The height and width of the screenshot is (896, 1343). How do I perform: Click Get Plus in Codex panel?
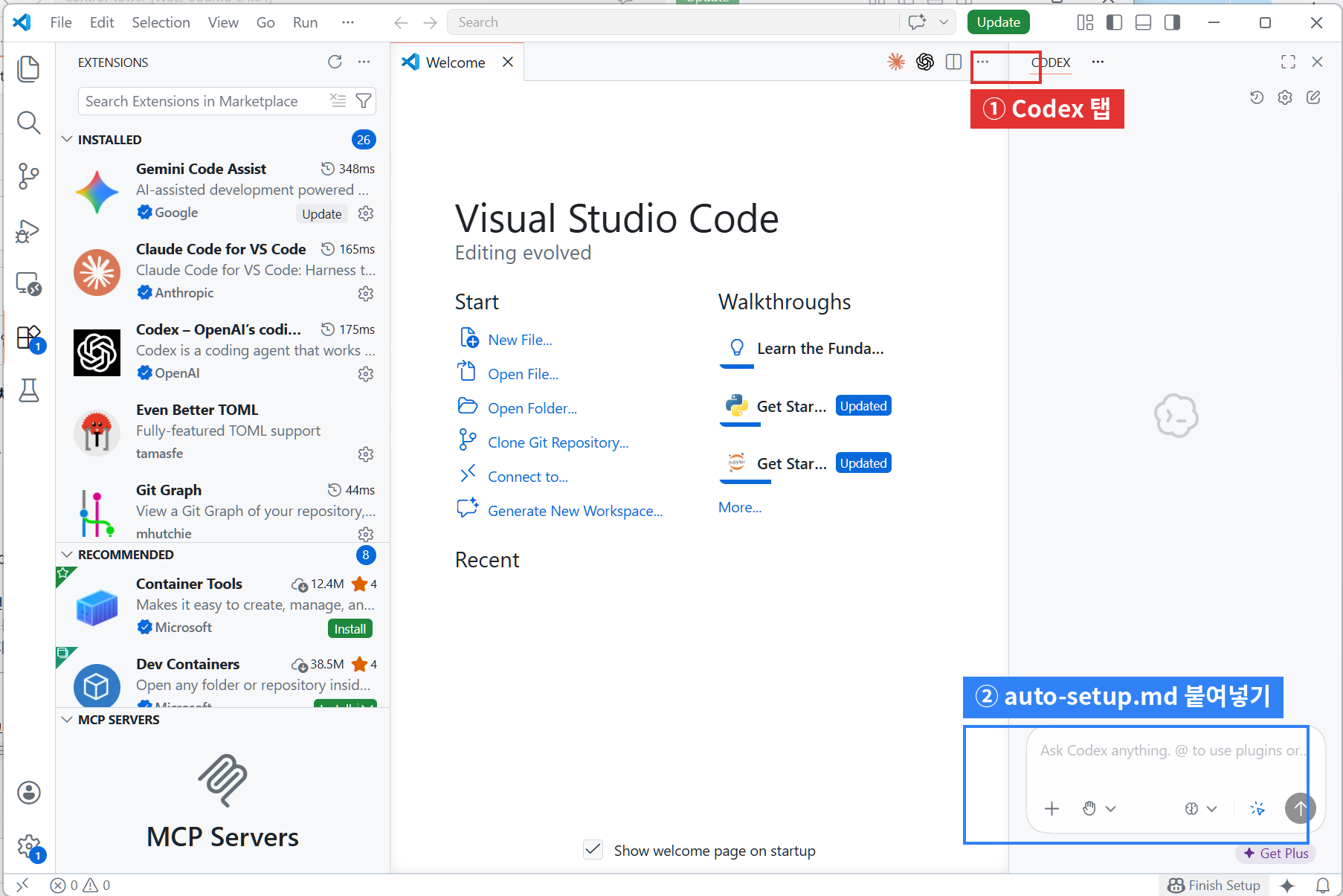click(1276, 853)
